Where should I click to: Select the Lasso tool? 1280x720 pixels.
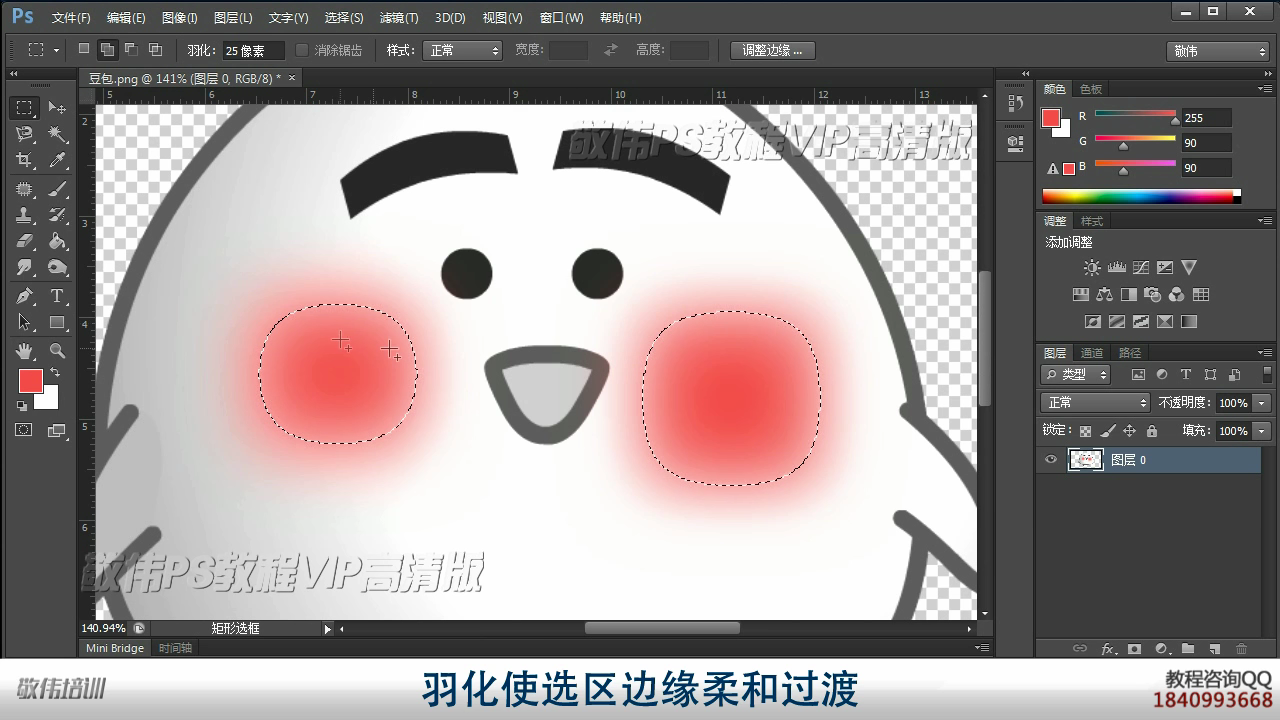24,134
